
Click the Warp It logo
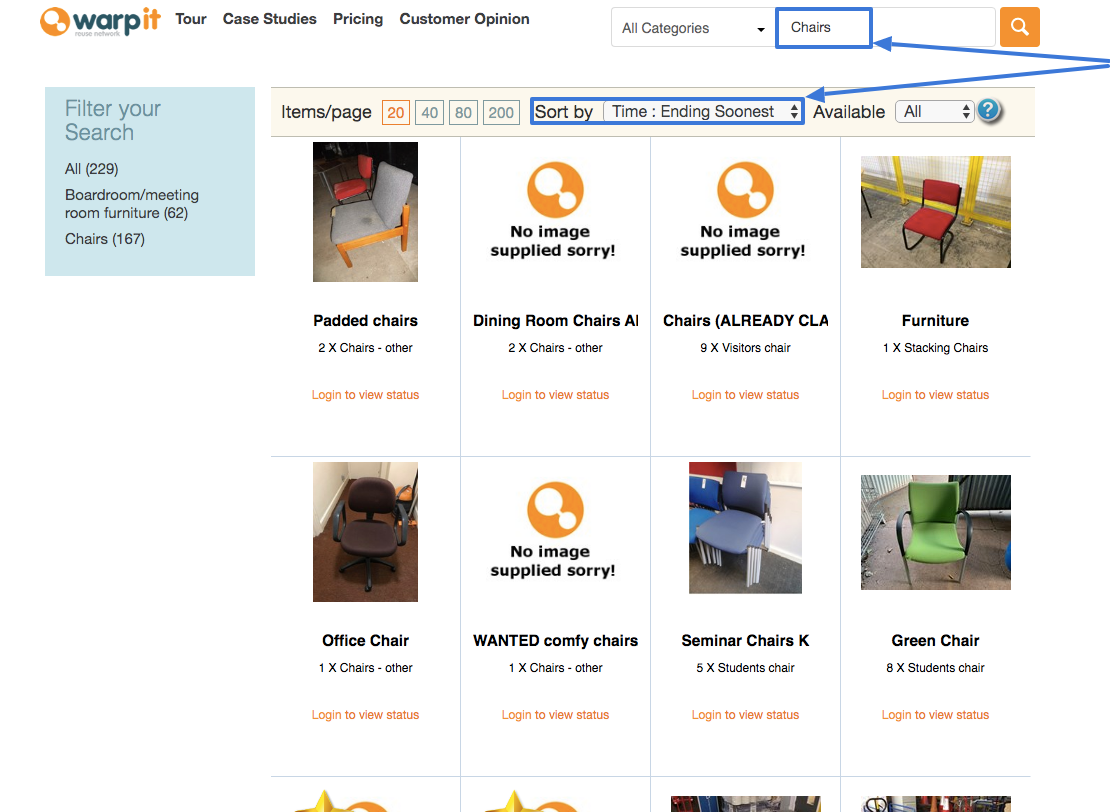[101, 21]
